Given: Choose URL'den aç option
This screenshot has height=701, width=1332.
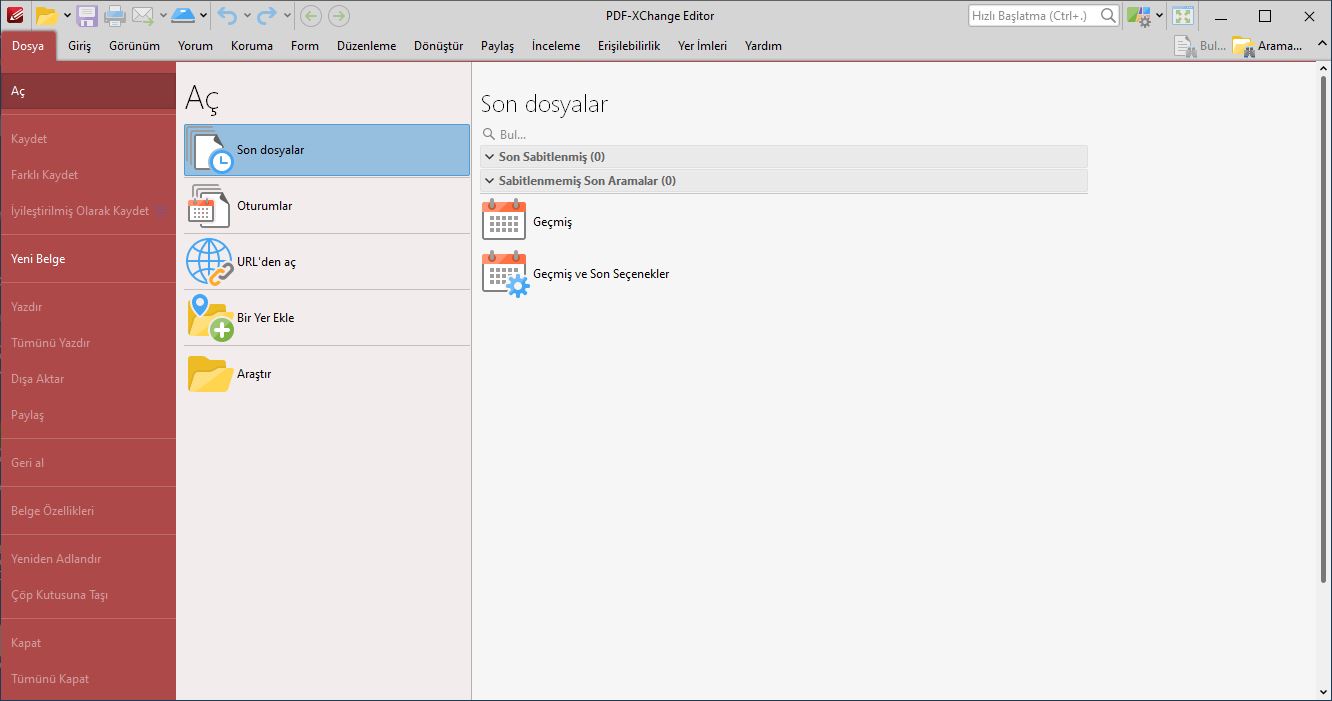Looking at the screenshot, I should [x=327, y=262].
